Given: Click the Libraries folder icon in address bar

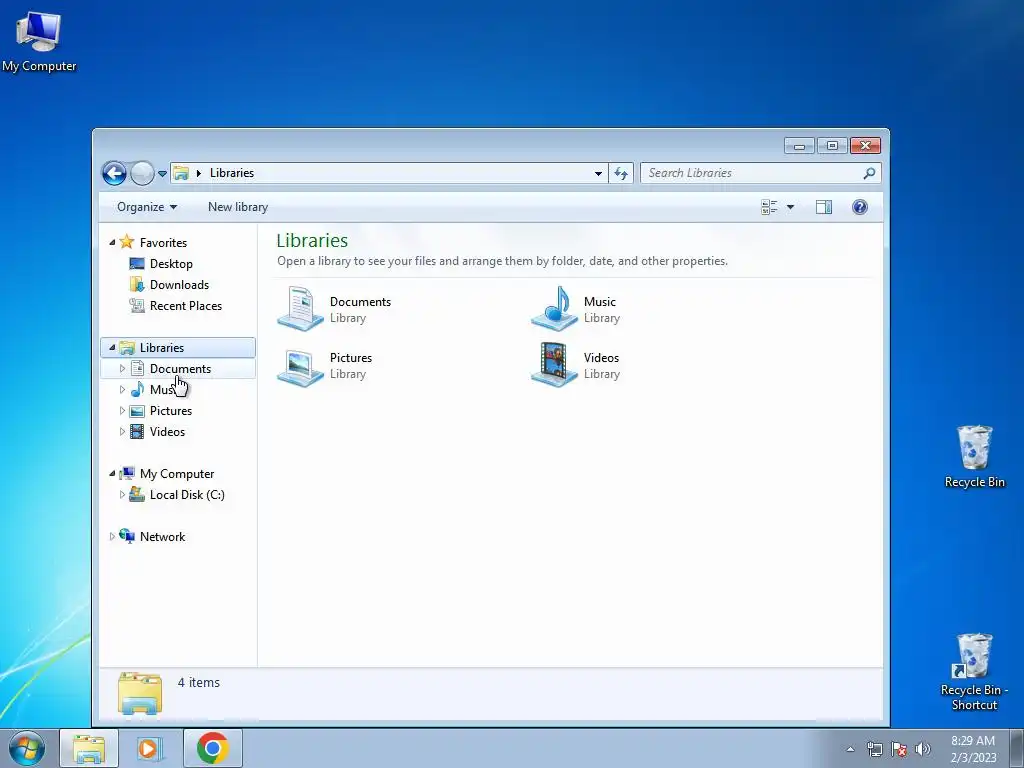Looking at the screenshot, I should point(181,173).
